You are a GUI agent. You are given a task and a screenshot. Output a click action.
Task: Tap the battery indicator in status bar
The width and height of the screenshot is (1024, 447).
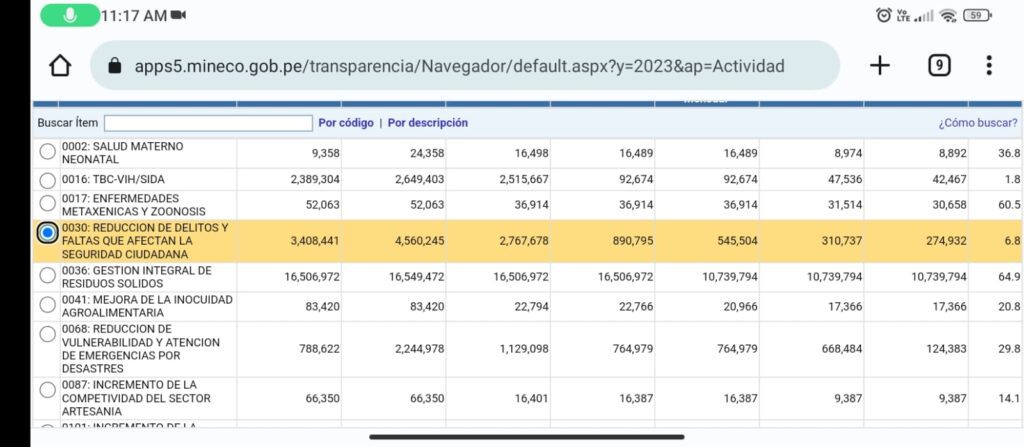[x=977, y=15]
